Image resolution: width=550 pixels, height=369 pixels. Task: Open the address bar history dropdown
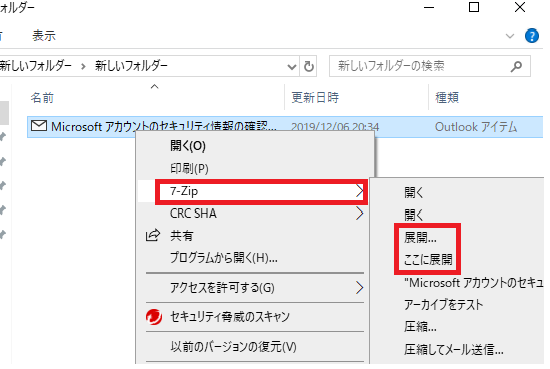coord(291,66)
